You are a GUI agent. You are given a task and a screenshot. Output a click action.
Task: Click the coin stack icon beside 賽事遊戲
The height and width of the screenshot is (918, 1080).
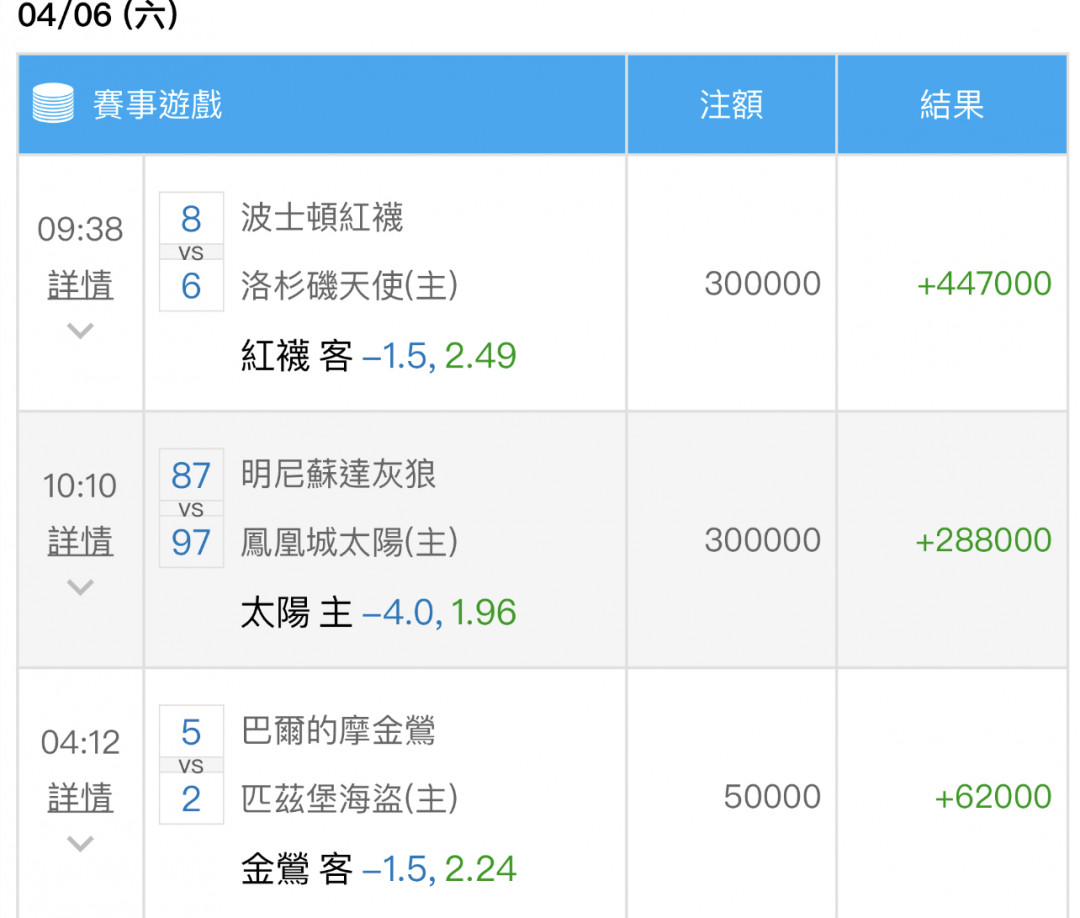click(53, 103)
